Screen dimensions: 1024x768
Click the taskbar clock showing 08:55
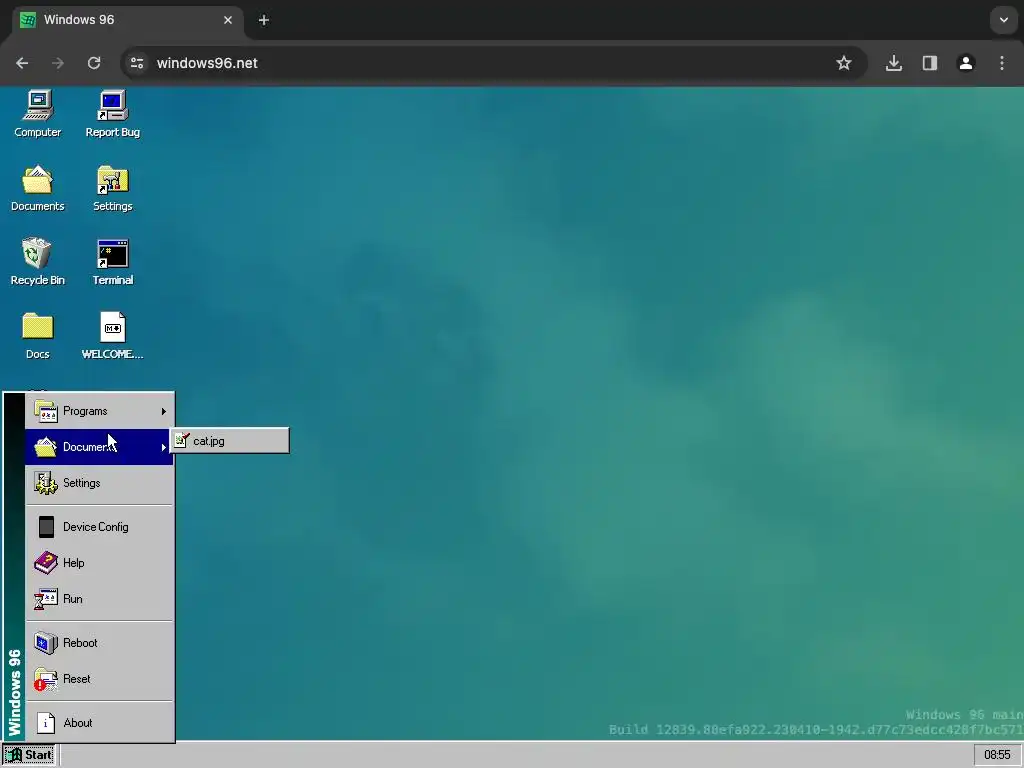(x=997, y=755)
